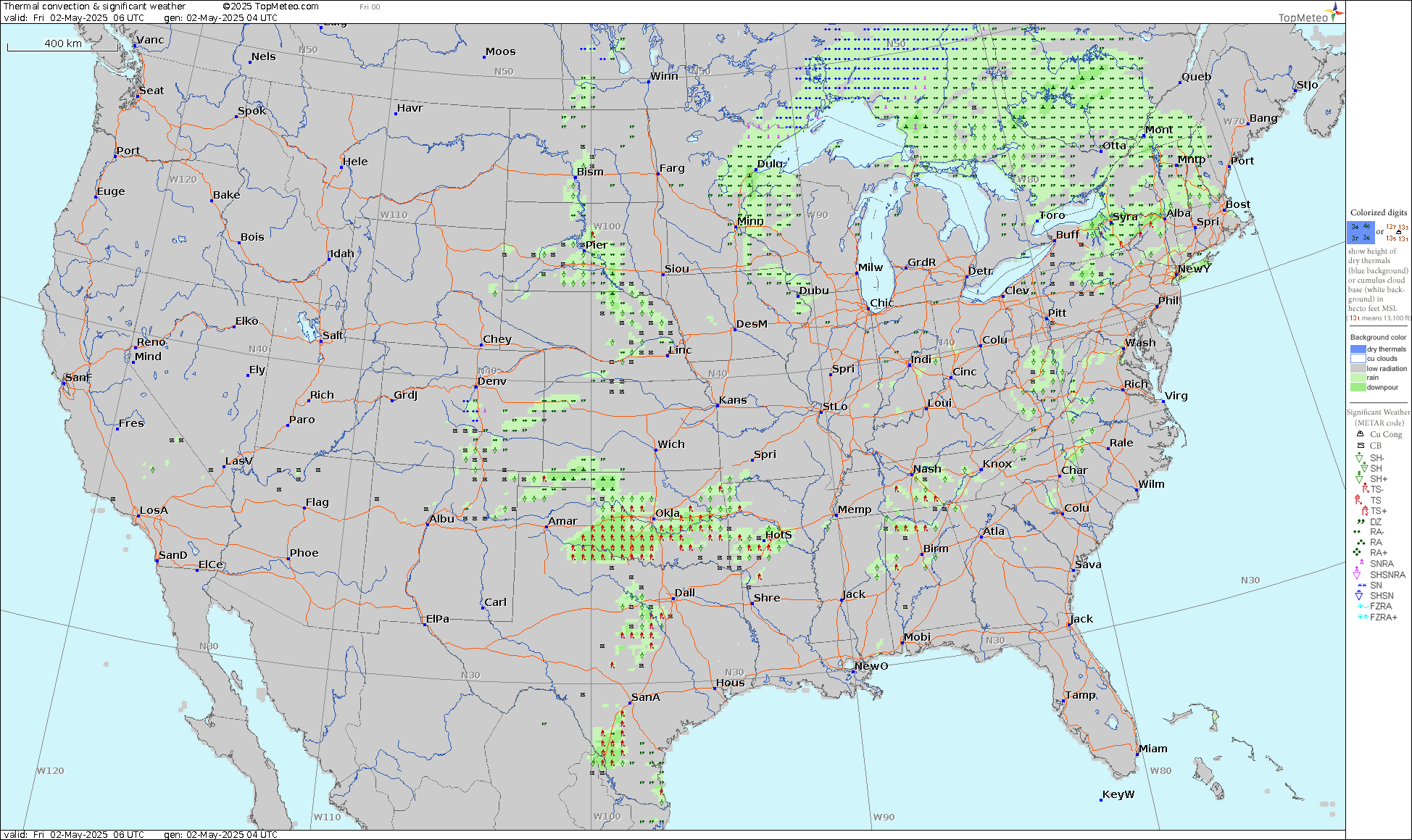The width and height of the screenshot is (1412, 840).
Task: Click the Cu Cong legend symbol
Action: click(1360, 433)
